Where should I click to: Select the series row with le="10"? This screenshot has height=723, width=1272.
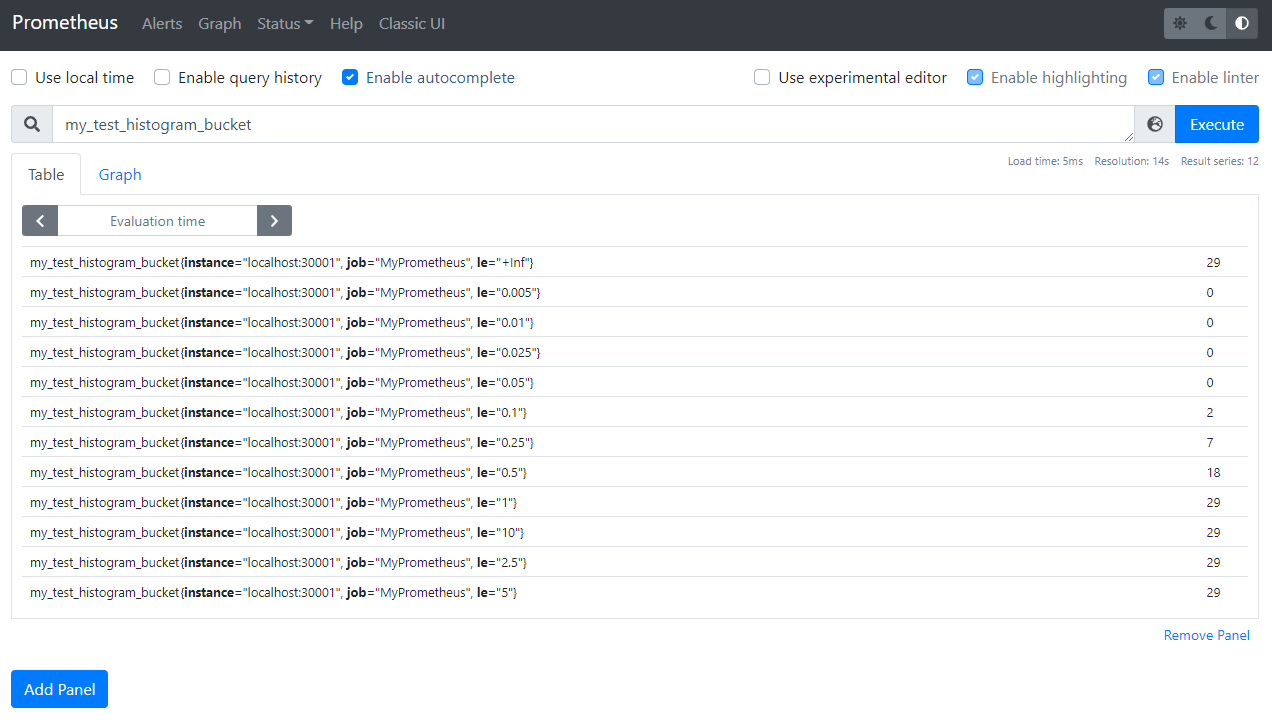pyautogui.click(x=635, y=532)
